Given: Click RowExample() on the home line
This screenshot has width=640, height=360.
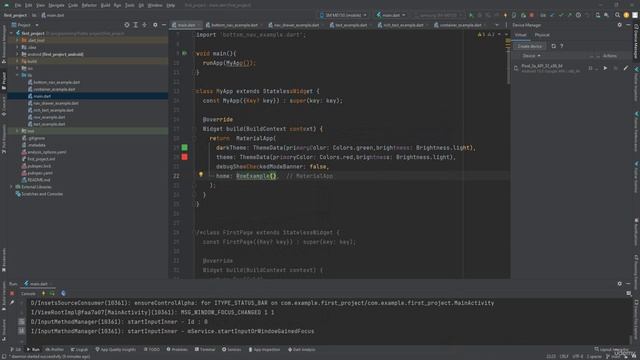Looking at the screenshot, I should [x=256, y=176].
